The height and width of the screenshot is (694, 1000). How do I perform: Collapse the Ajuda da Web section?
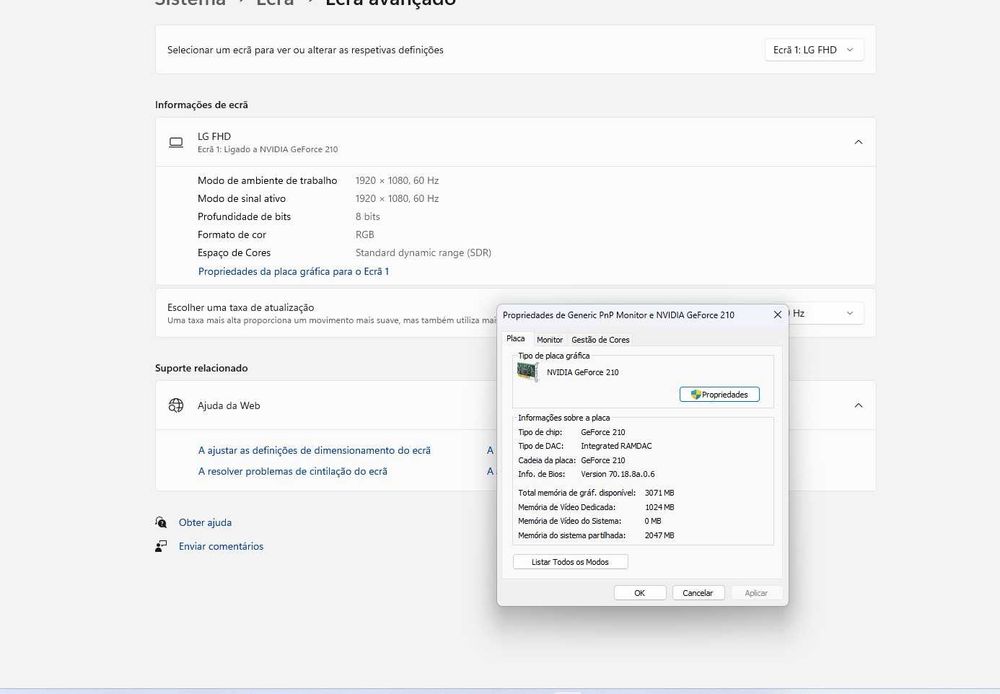[858, 406]
